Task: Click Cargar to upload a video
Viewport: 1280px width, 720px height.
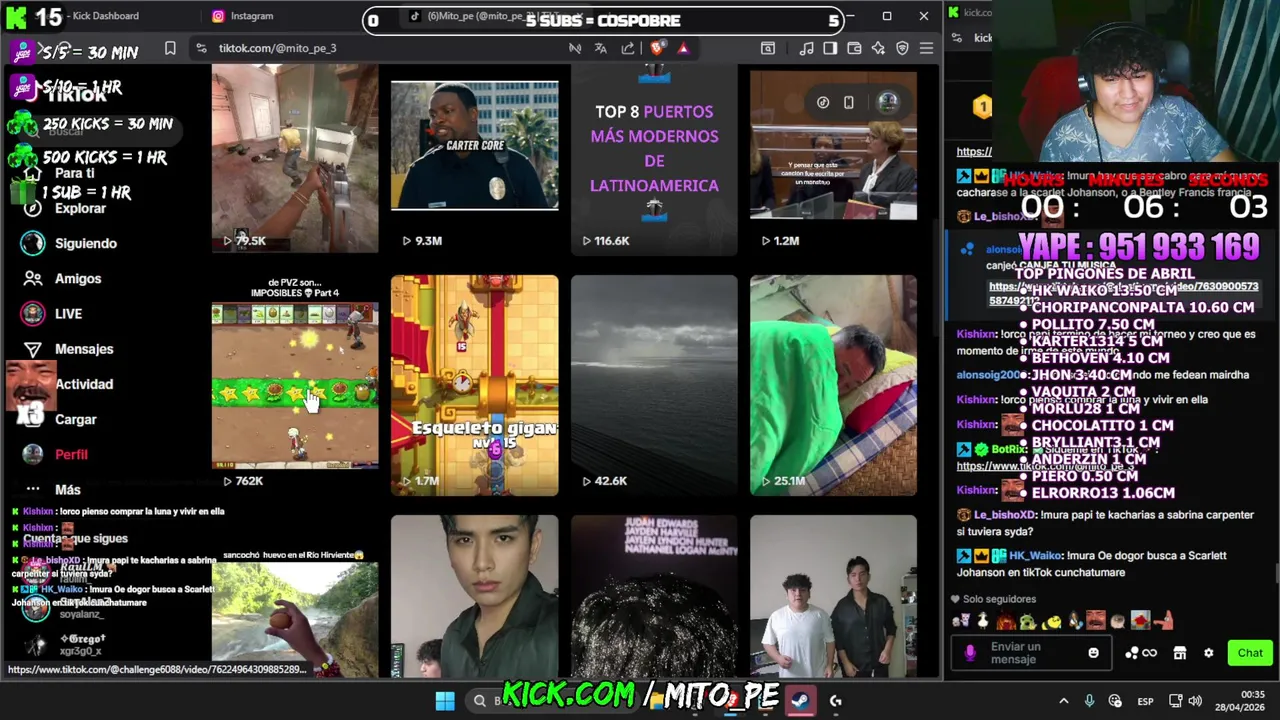Action: tap(76, 419)
